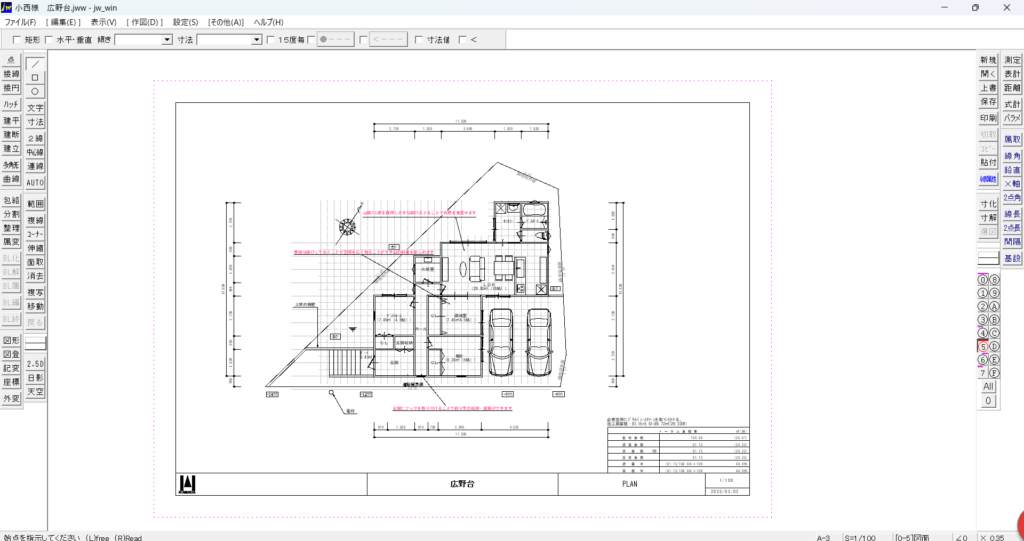The height and width of the screenshot is (541, 1024).
Task: Open the ファイル(F) menu
Action: [20, 21]
